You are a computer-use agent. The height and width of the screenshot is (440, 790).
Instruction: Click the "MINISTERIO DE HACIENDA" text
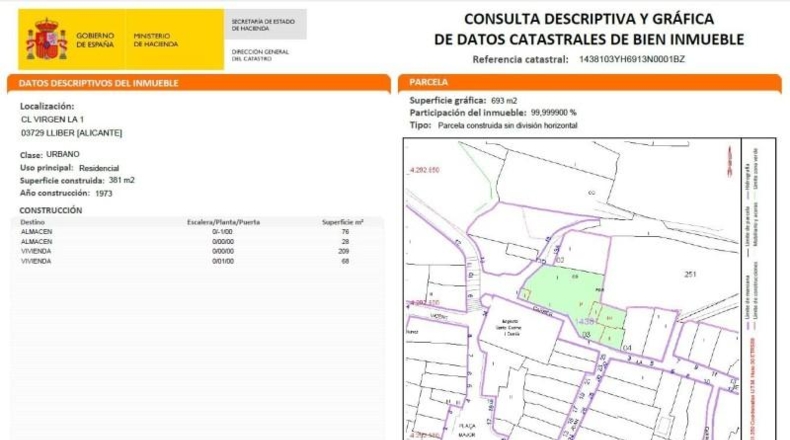click(x=156, y=40)
